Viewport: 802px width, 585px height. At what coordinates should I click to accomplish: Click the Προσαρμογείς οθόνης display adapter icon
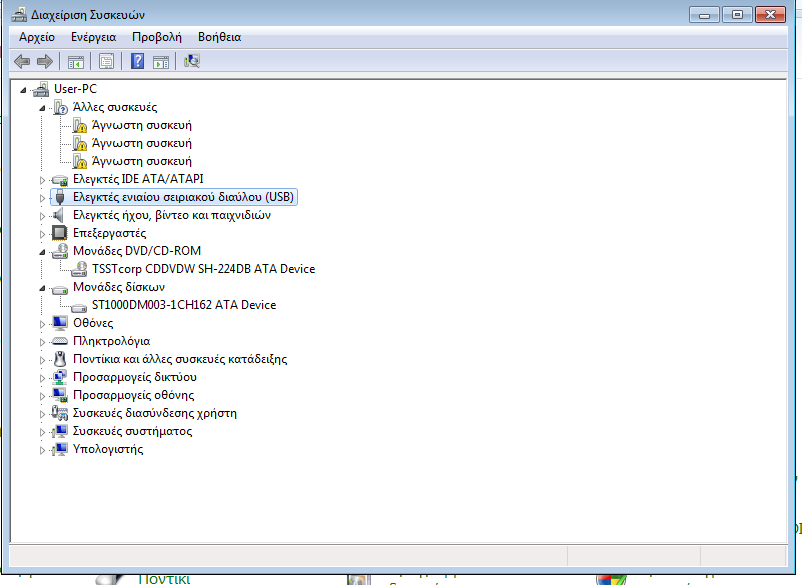[x=60, y=395]
